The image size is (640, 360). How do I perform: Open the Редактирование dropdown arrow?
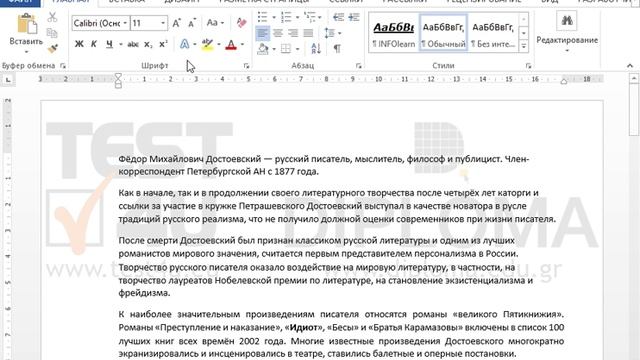[x=567, y=51]
